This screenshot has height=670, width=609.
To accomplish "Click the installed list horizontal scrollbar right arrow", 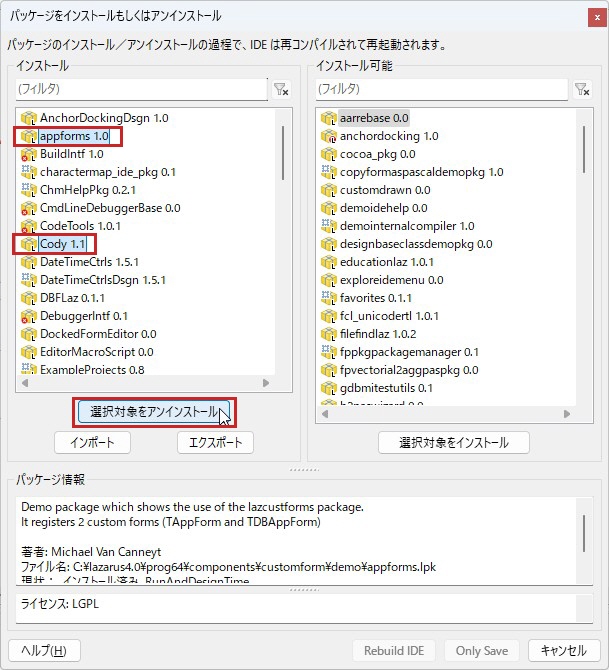I will point(265,383).
